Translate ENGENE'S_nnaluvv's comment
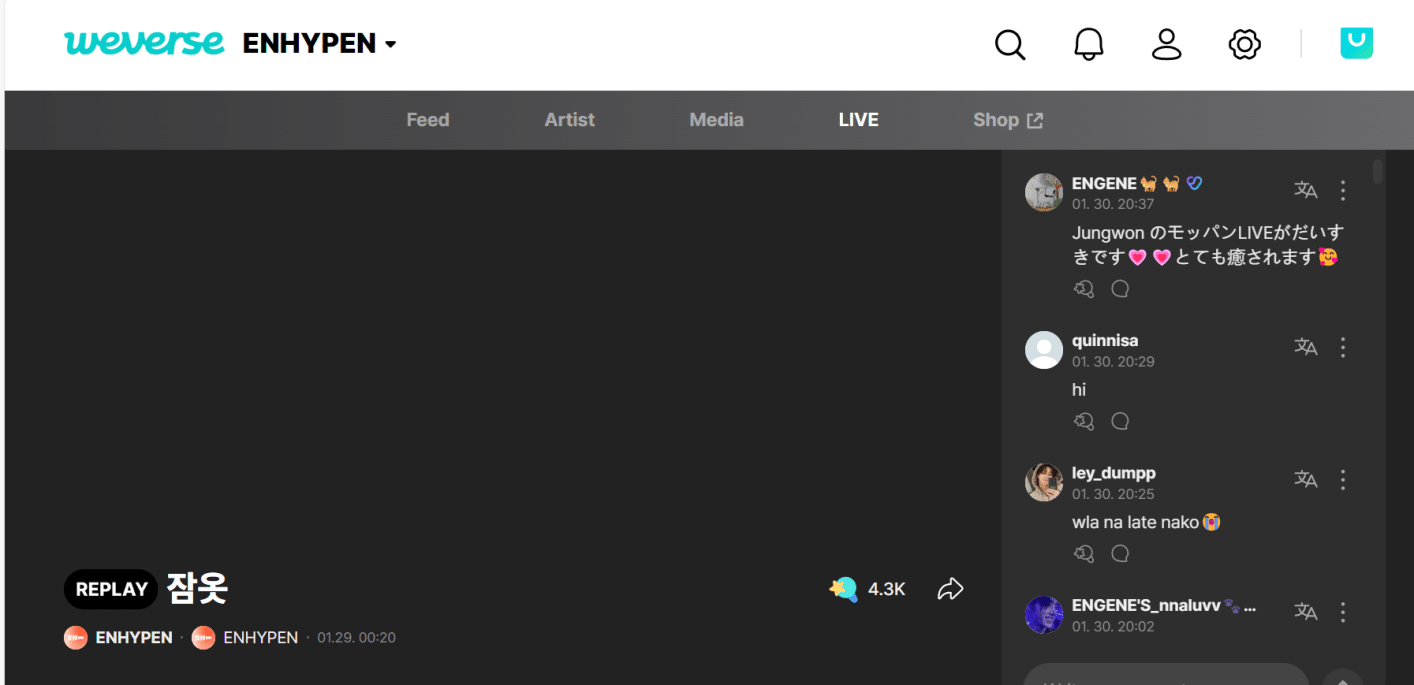Viewport: 1414px width, 685px height. (1306, 611)
